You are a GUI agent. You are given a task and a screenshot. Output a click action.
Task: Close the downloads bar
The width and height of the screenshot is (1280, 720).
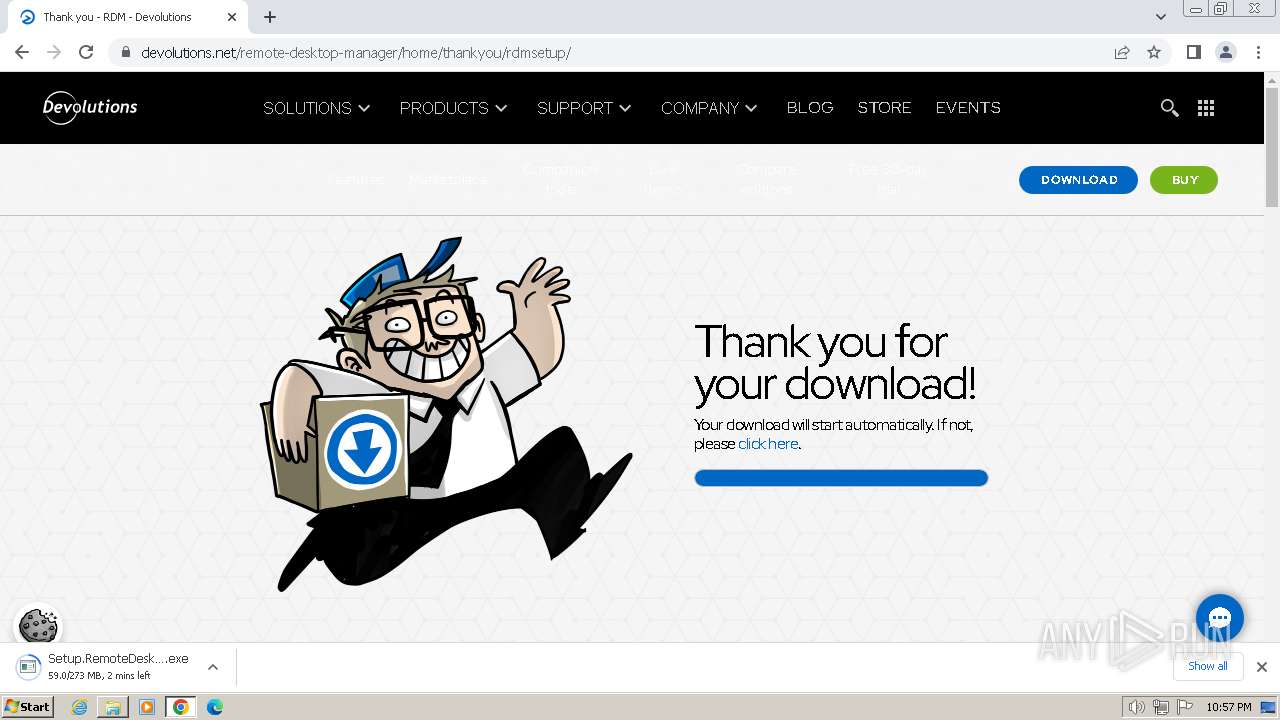point(1262,667)
